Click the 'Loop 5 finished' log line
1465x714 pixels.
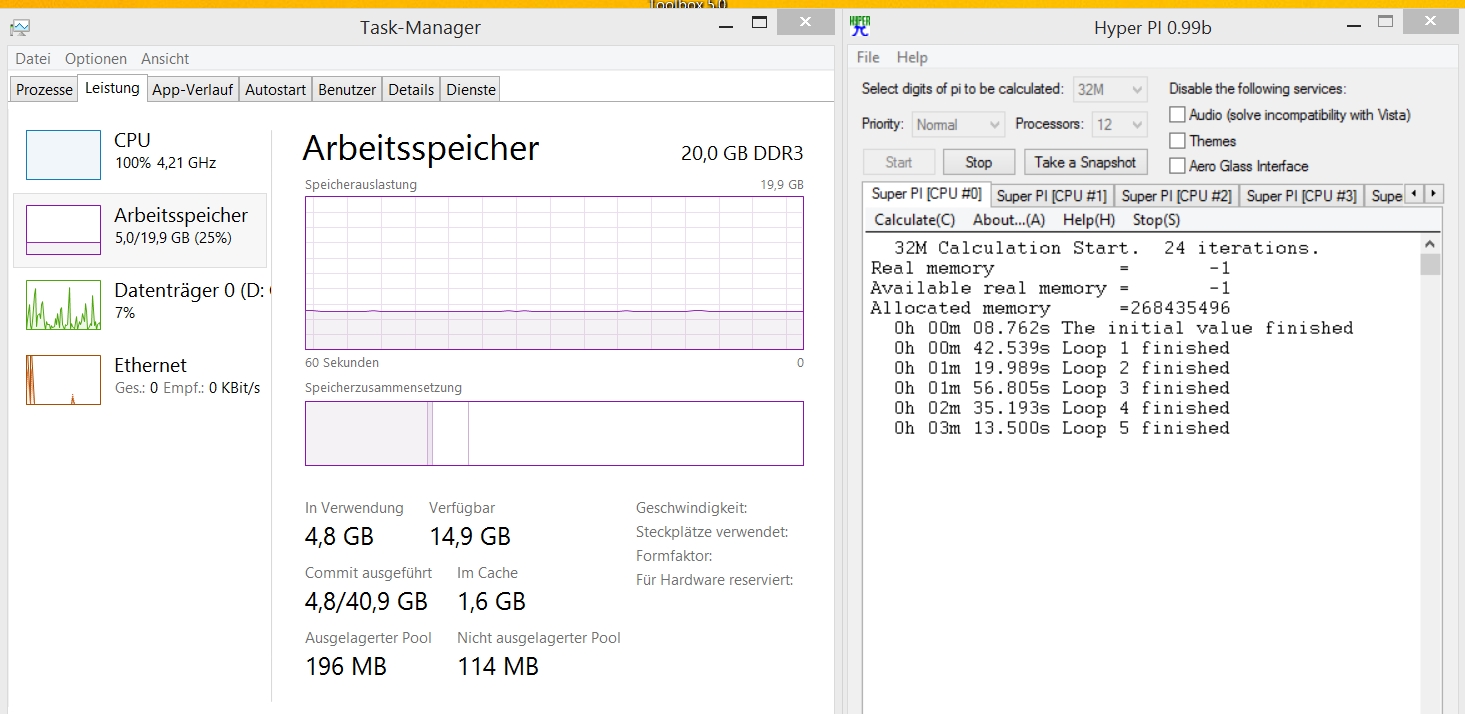click(1062, 428)
